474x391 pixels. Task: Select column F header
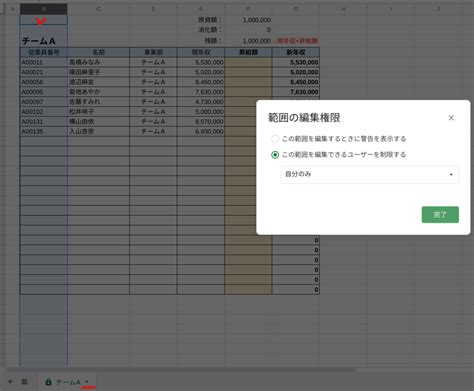click(248, 9)
